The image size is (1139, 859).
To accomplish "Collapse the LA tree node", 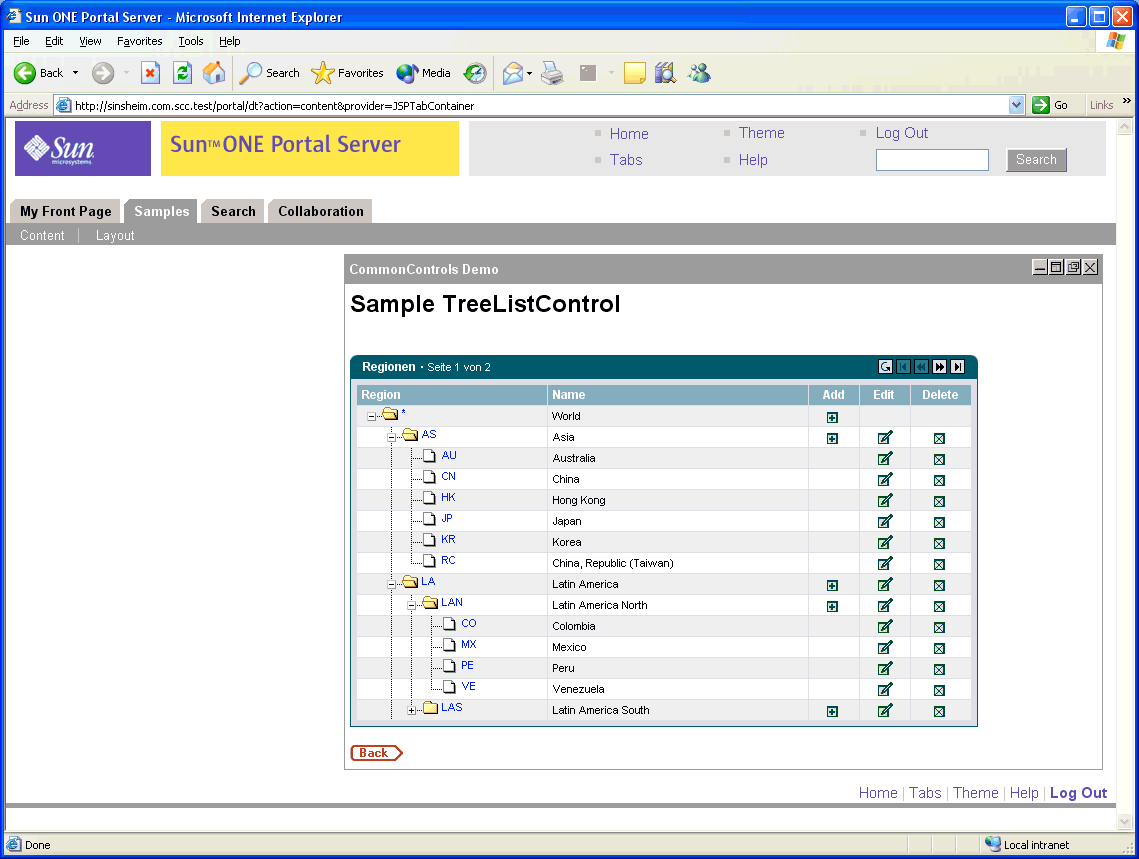I will tap(392, 585).
